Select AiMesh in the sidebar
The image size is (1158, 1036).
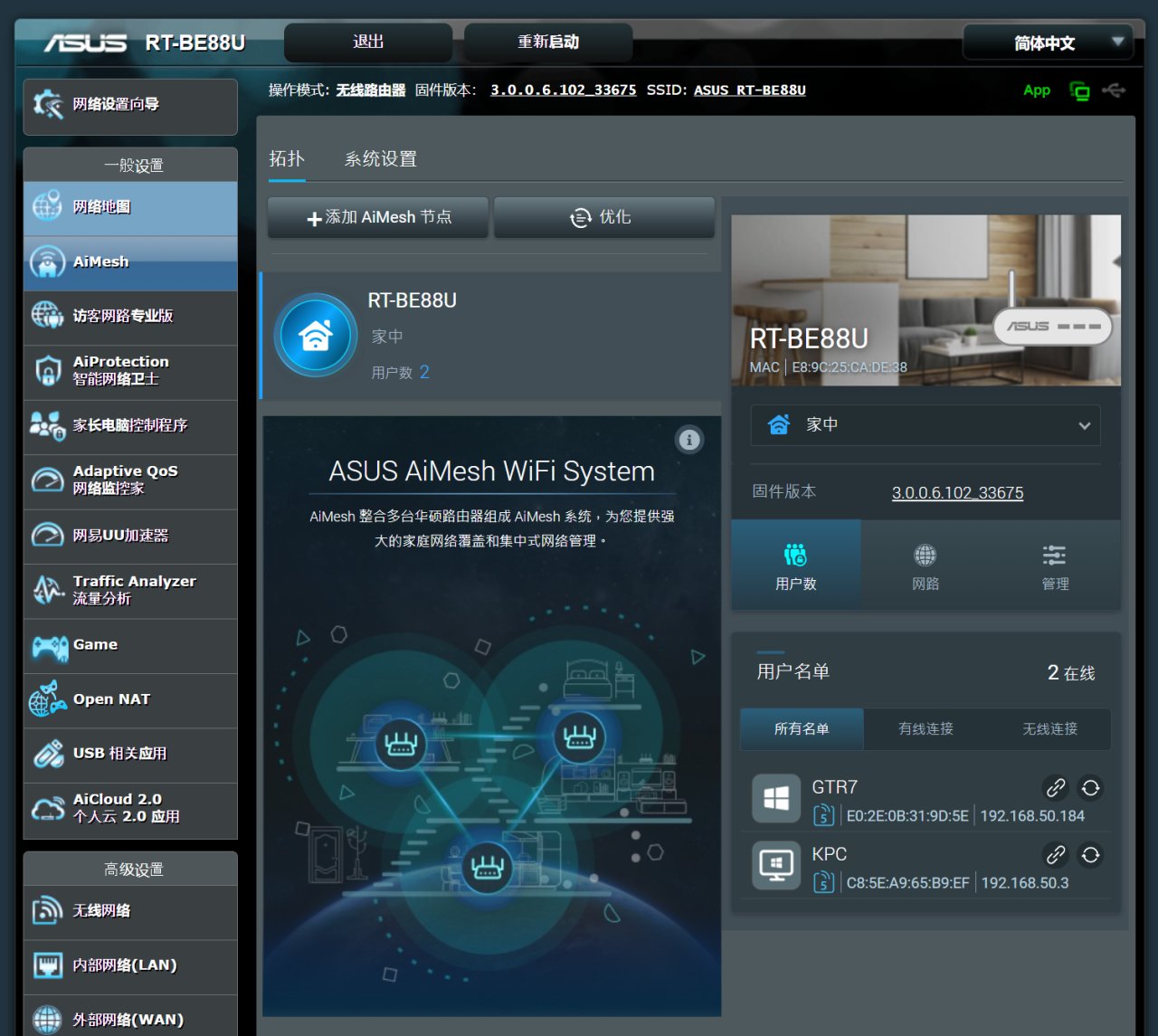point(130,262)
